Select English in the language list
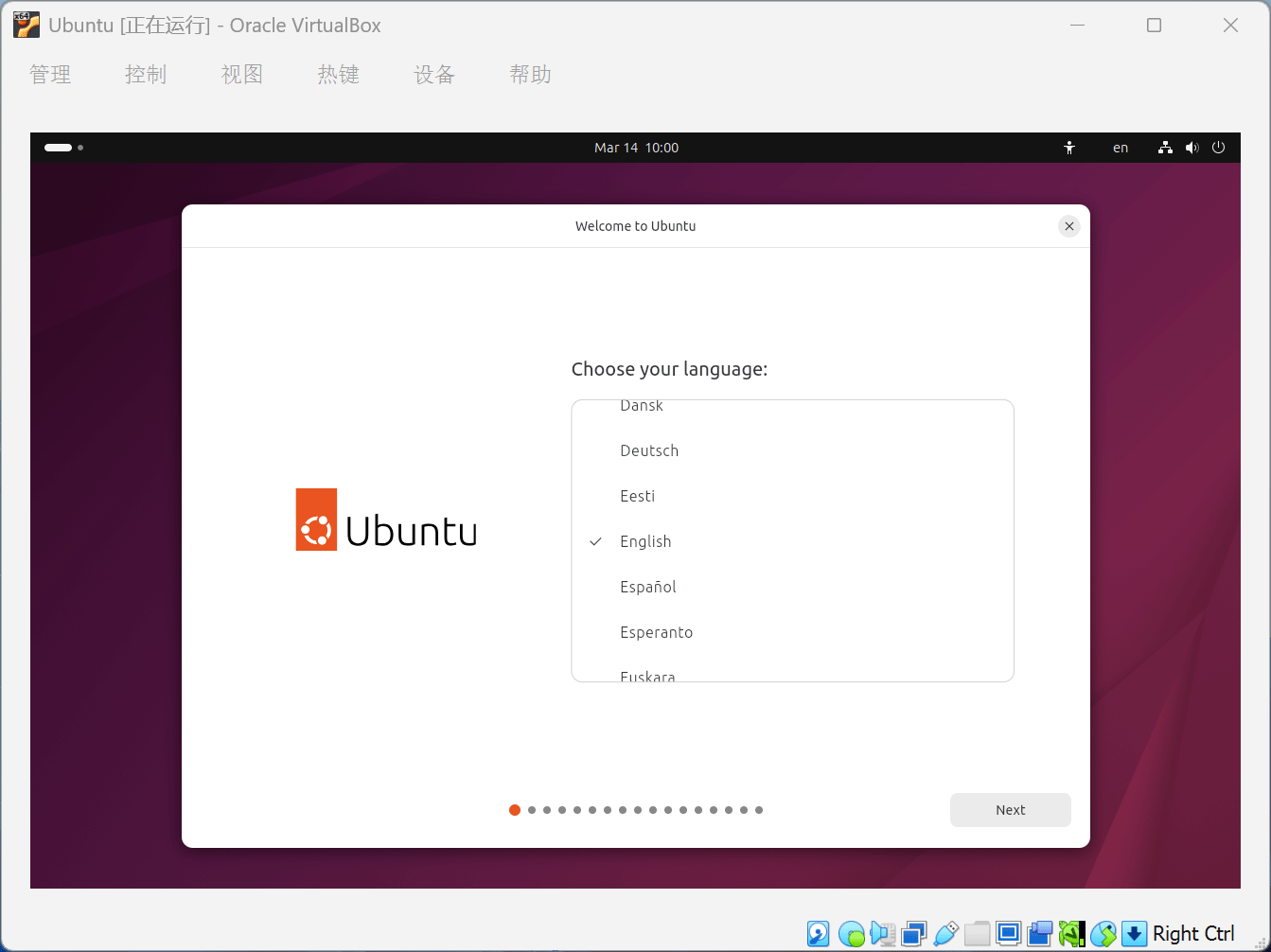 pos(645,541)
